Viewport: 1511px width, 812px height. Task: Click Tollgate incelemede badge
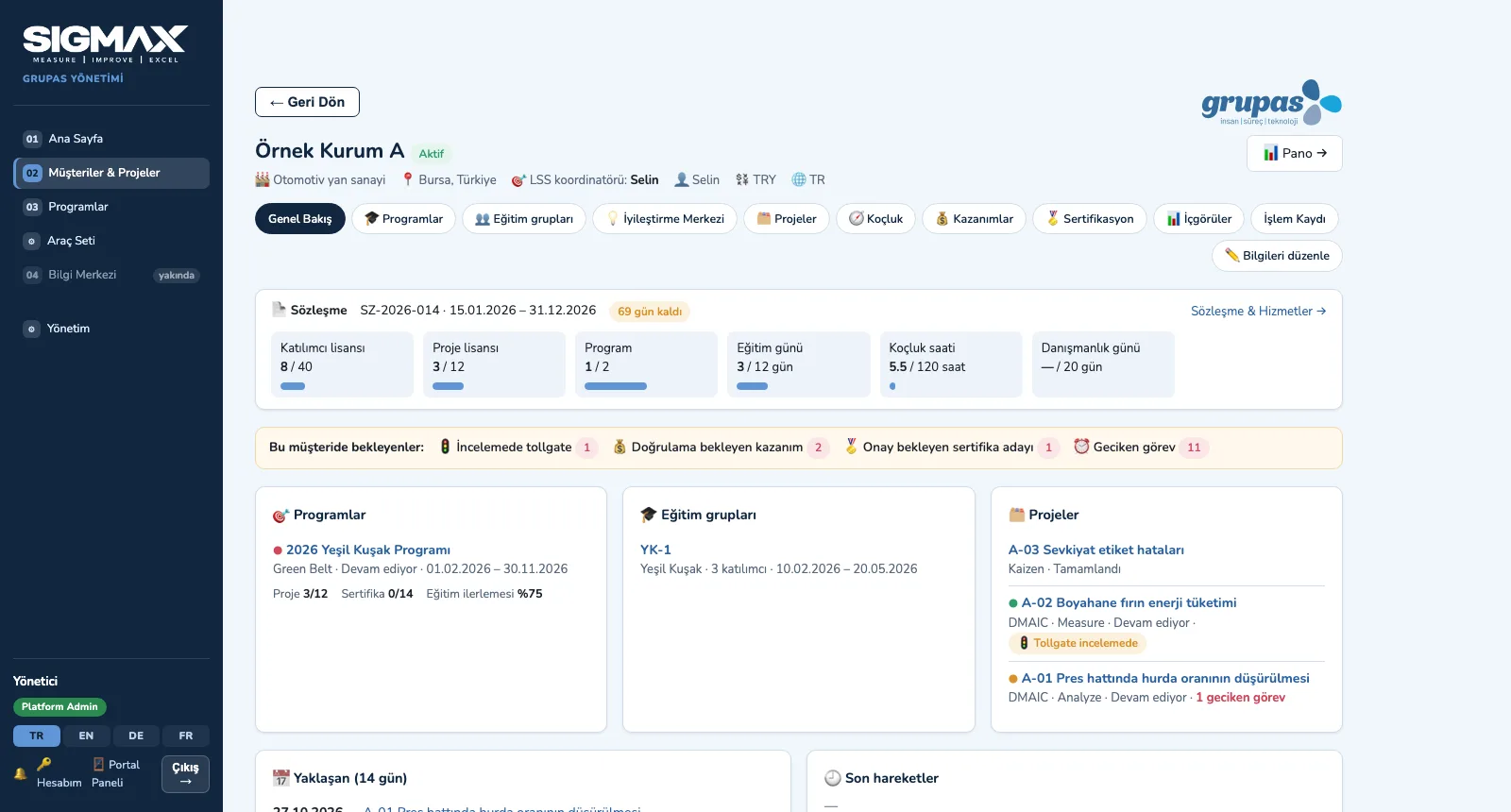1078,643
